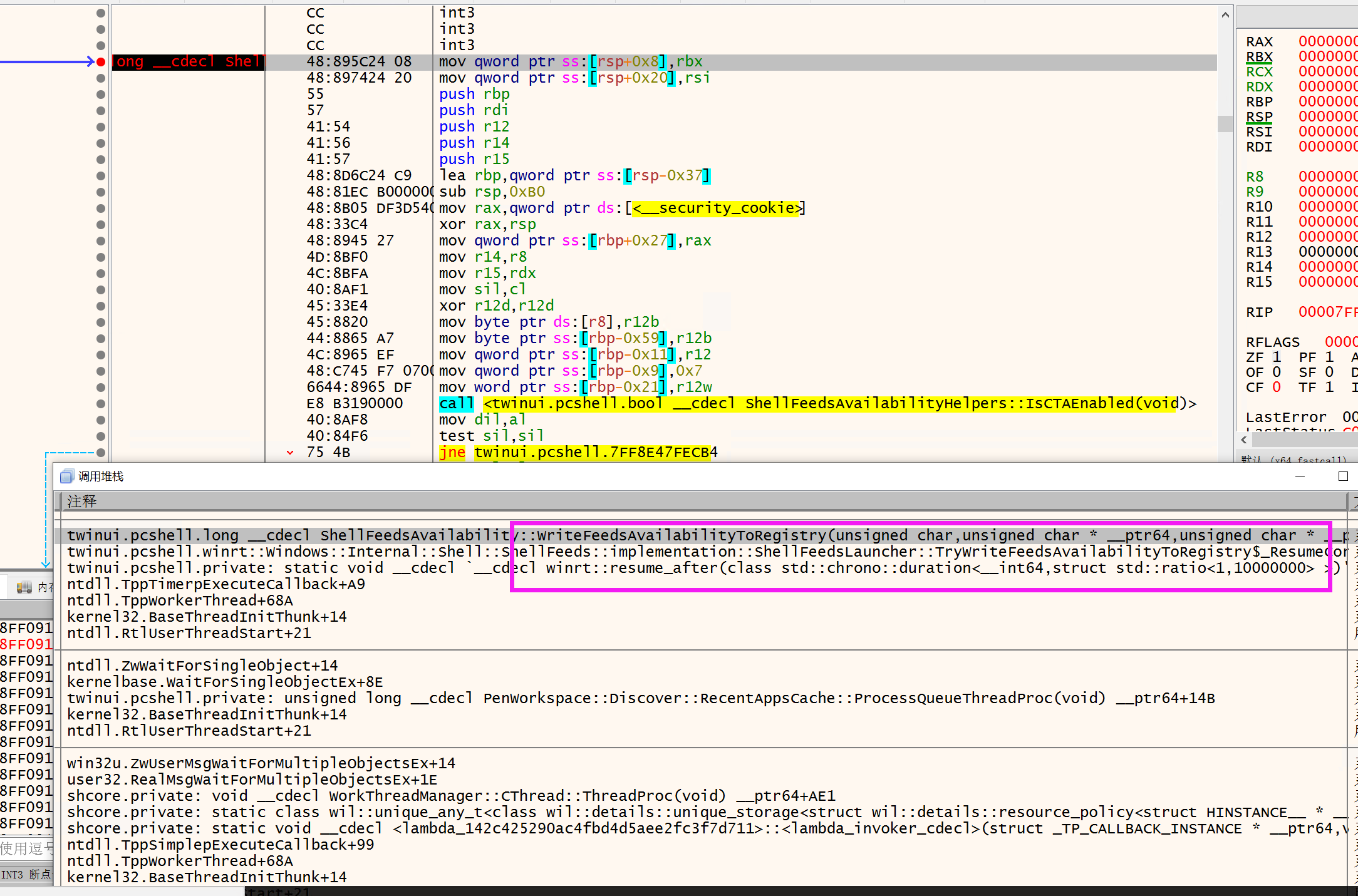Image resolution: width=1358 pixels, height=896 pixels.
Task: Click the red jne jump-direction arrow
Action: 290,452
